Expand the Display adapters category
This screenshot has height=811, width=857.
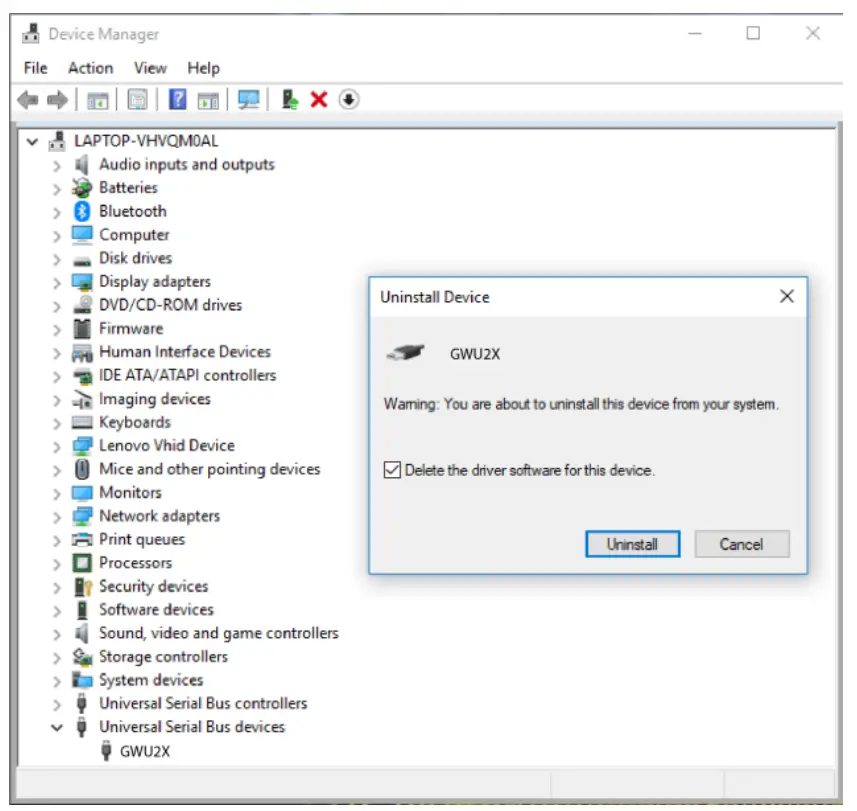pos(57,281)
